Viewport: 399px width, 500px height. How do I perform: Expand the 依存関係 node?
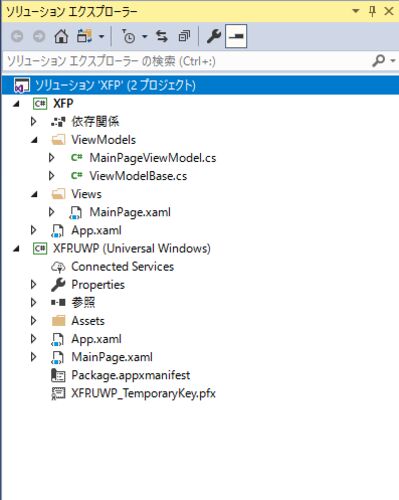click(33, 122)
